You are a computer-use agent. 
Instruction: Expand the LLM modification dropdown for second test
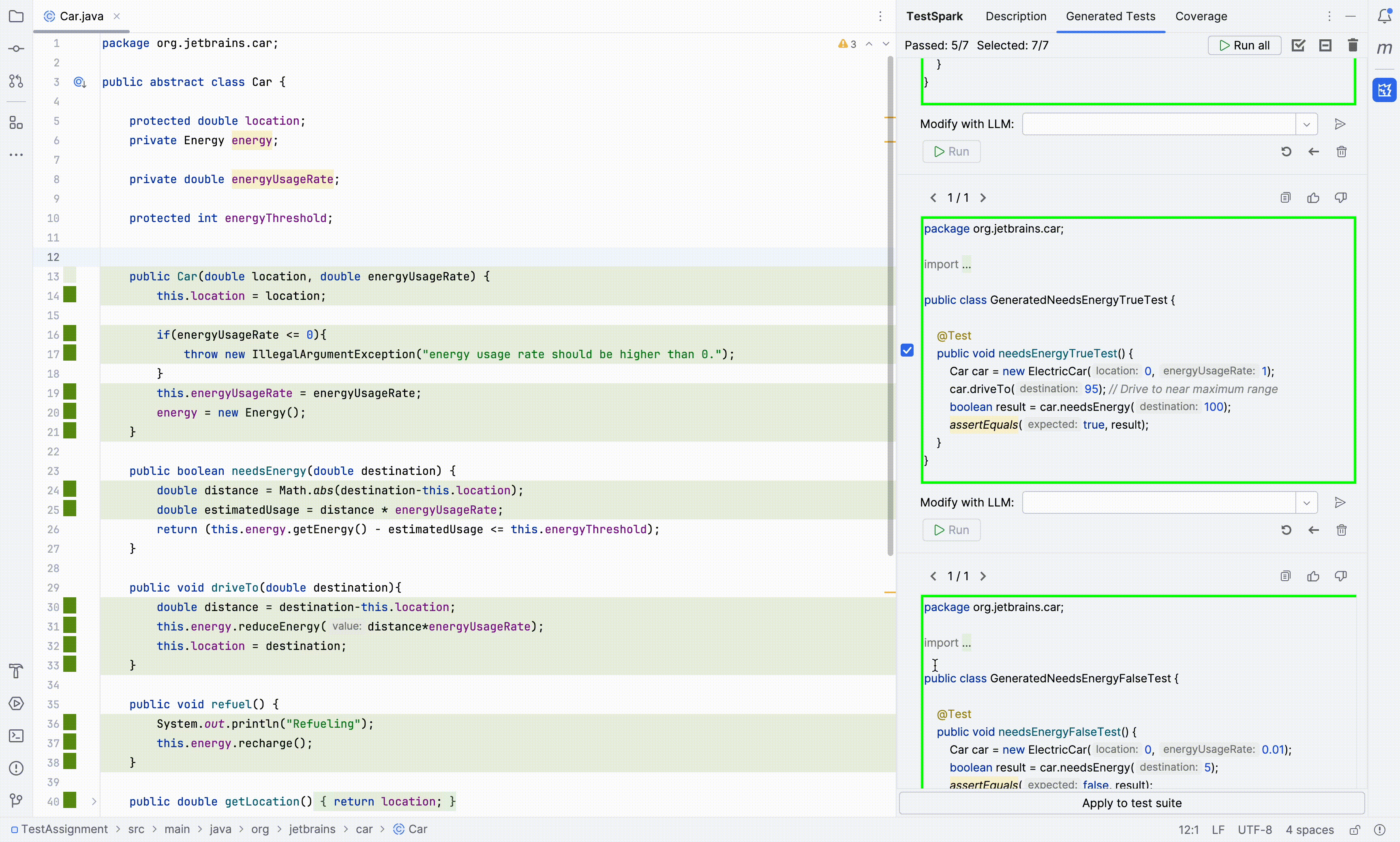[1307, 502]
